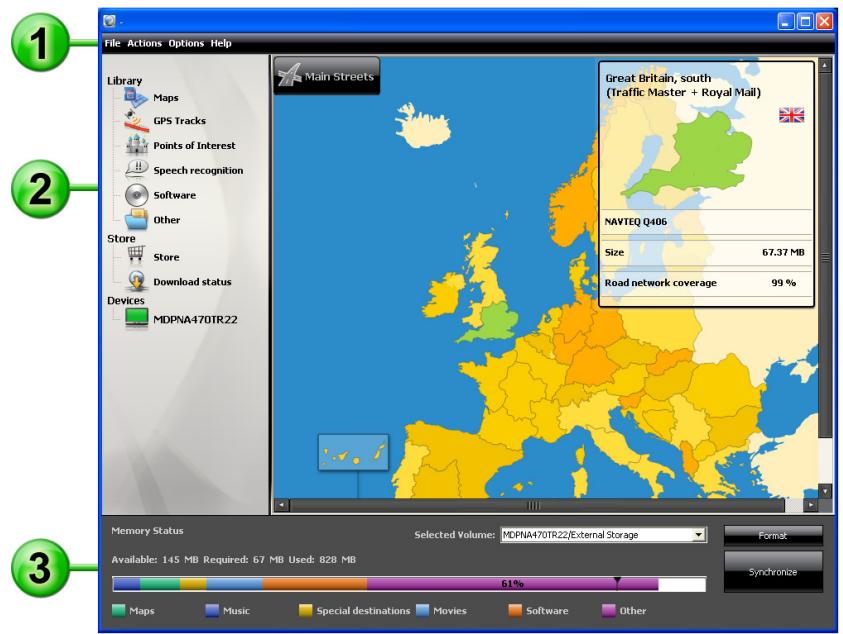
Task: Click the Road network coverage 99 % value
Action: (783, 283)
